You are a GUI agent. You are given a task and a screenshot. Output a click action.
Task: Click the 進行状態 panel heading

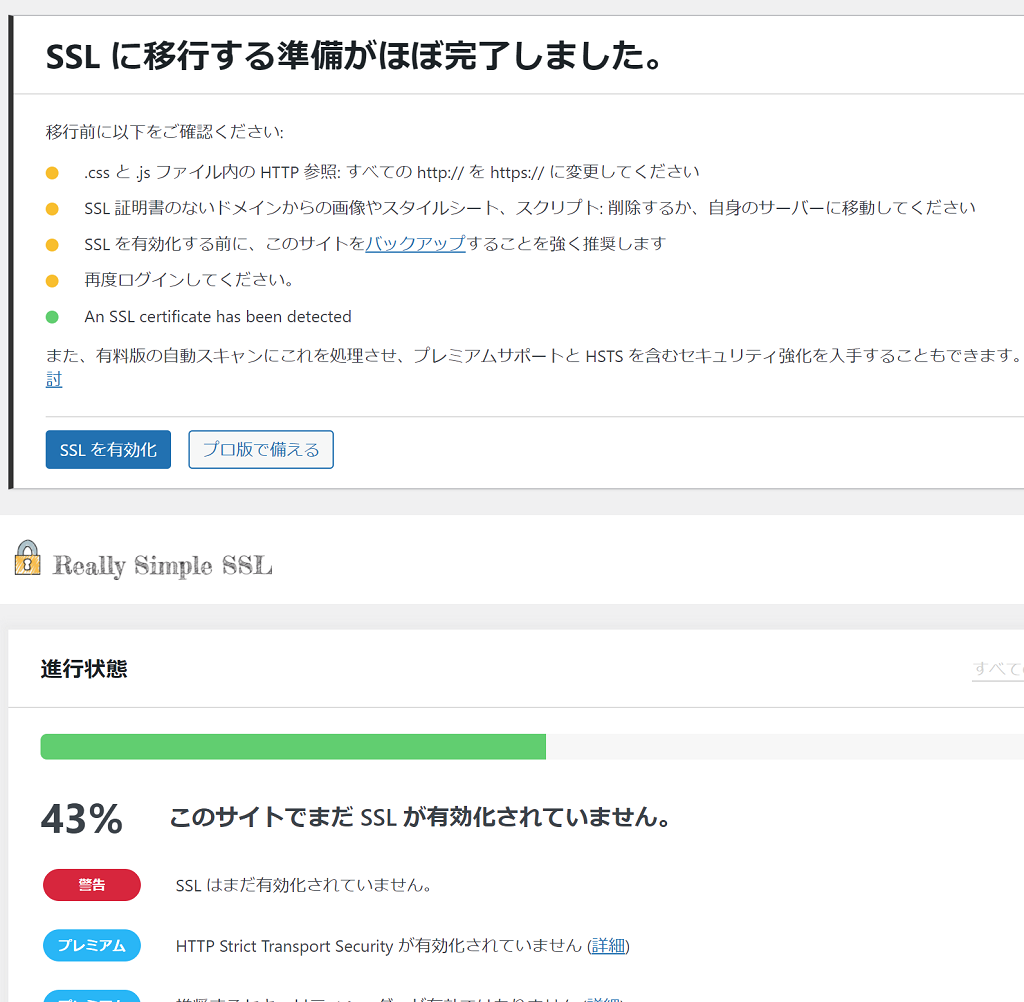(84, 669)
